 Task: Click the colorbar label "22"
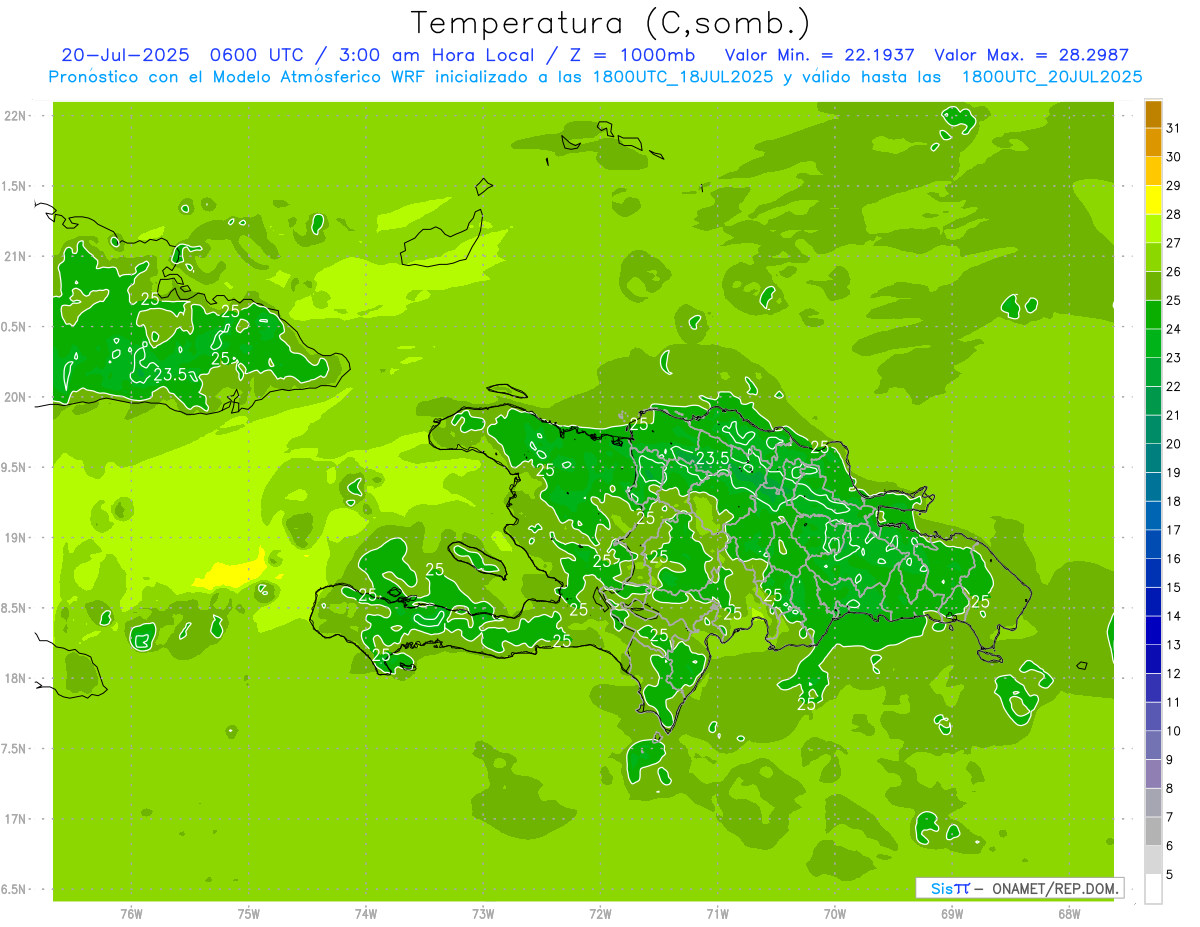1174,387
